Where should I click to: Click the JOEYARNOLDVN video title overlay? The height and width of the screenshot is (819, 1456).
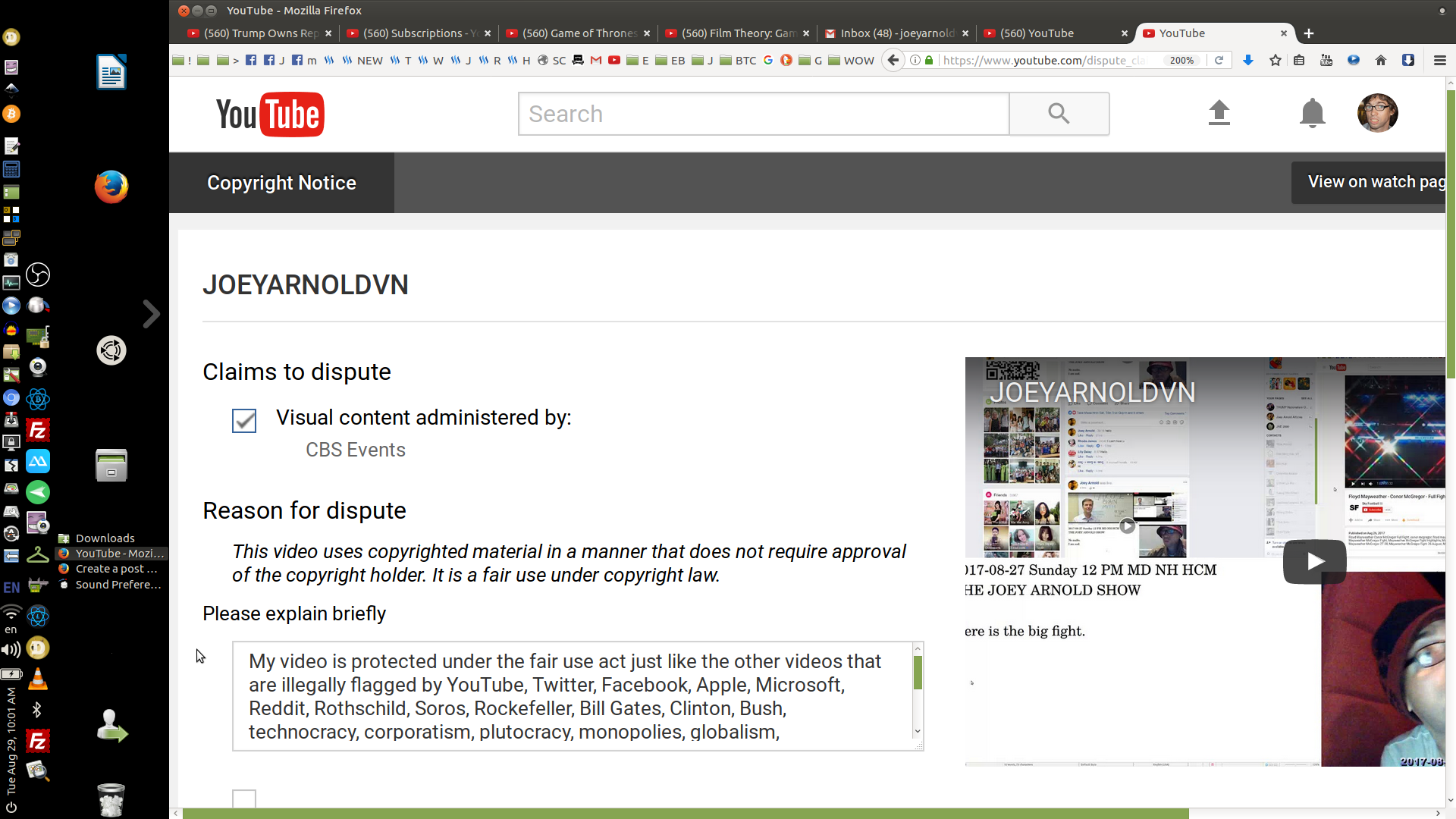[x=1093, y=392]
